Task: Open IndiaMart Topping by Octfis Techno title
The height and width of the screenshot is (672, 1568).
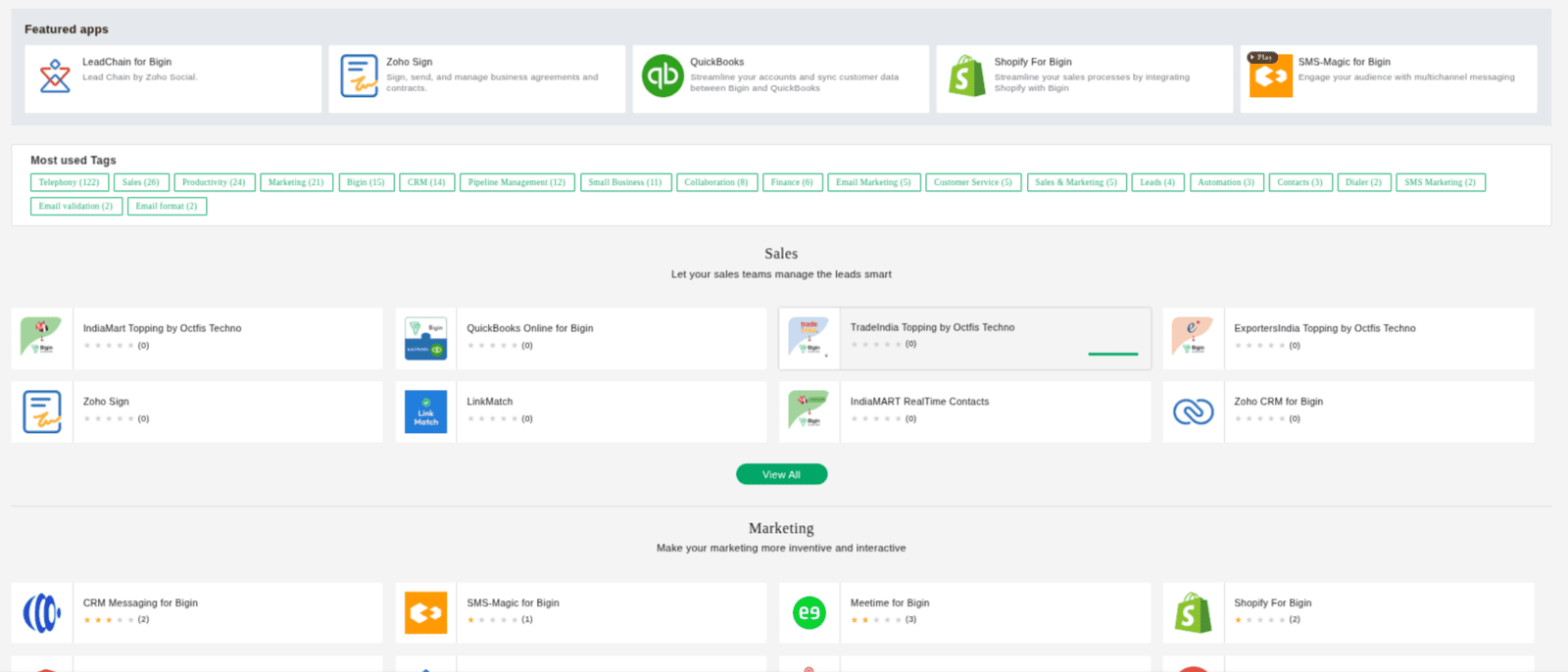Action: tap(162, 328)
